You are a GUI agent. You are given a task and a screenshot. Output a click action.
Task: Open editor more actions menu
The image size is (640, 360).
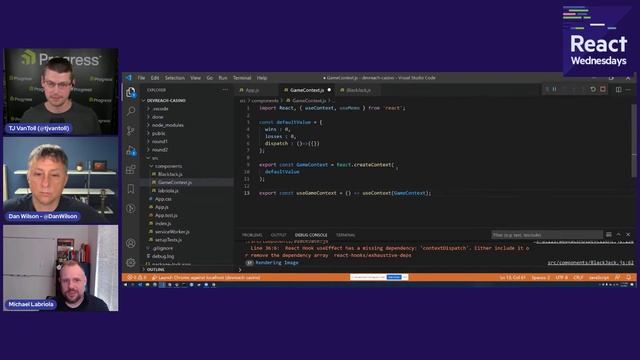628,89
